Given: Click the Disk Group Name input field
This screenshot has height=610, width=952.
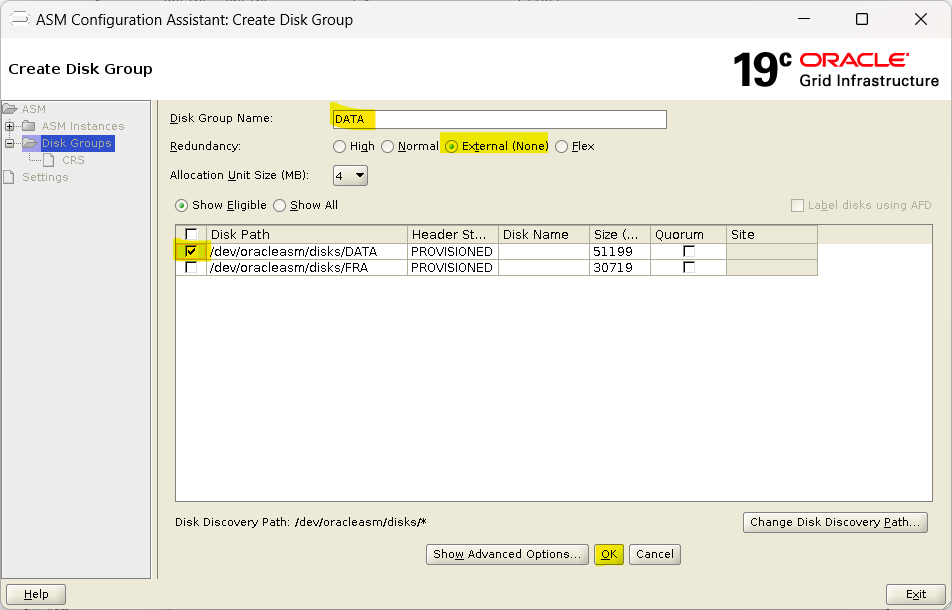Looking at the screenshot, I should pos(499,119).
